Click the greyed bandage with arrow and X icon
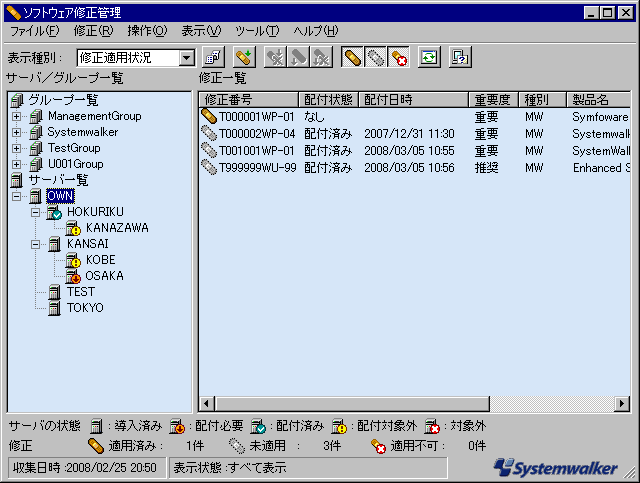Image resolution: width=640 pixels, height=483 pixels. 321,57
